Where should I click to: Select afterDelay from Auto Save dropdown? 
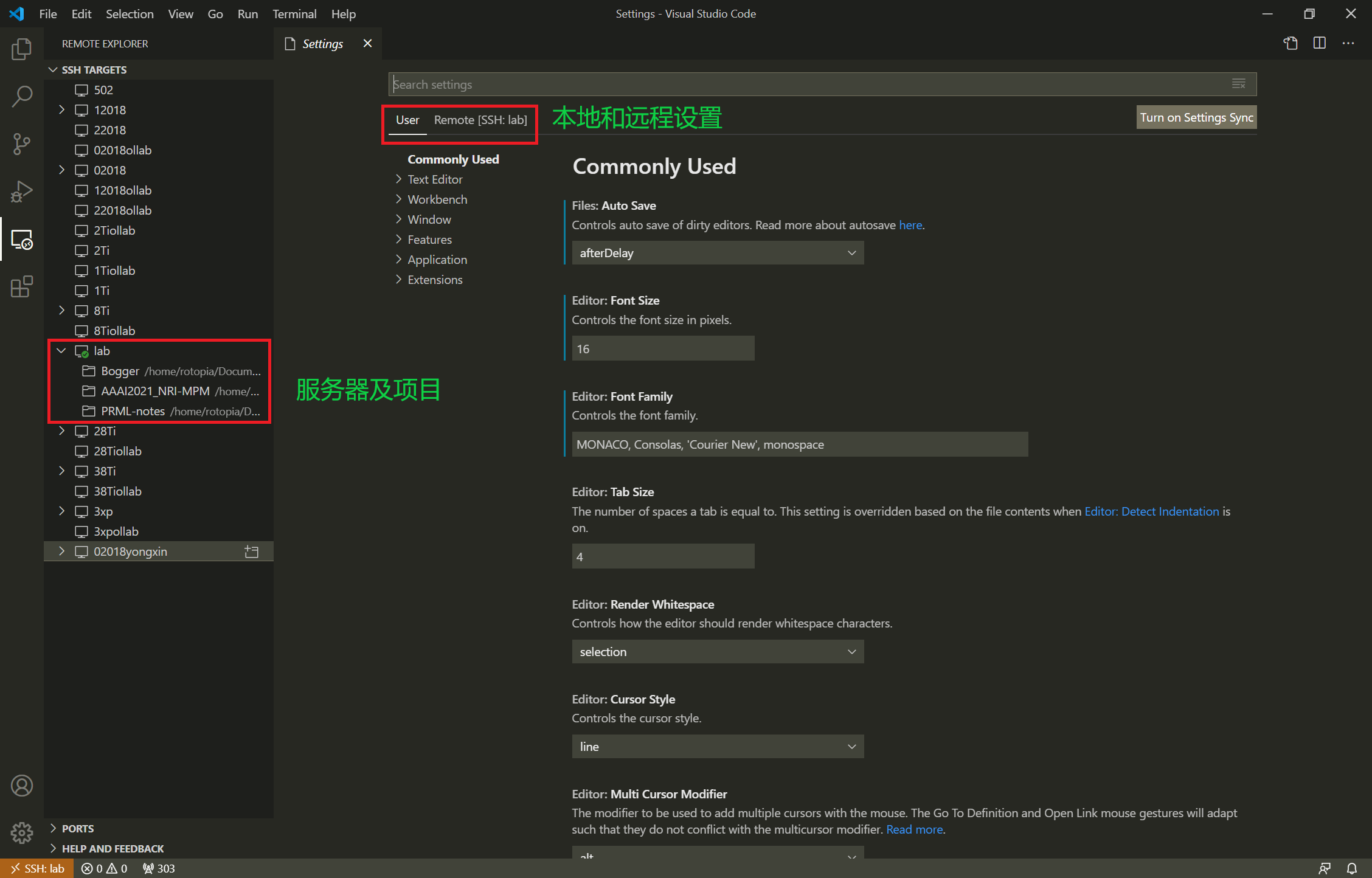(715, 252)
